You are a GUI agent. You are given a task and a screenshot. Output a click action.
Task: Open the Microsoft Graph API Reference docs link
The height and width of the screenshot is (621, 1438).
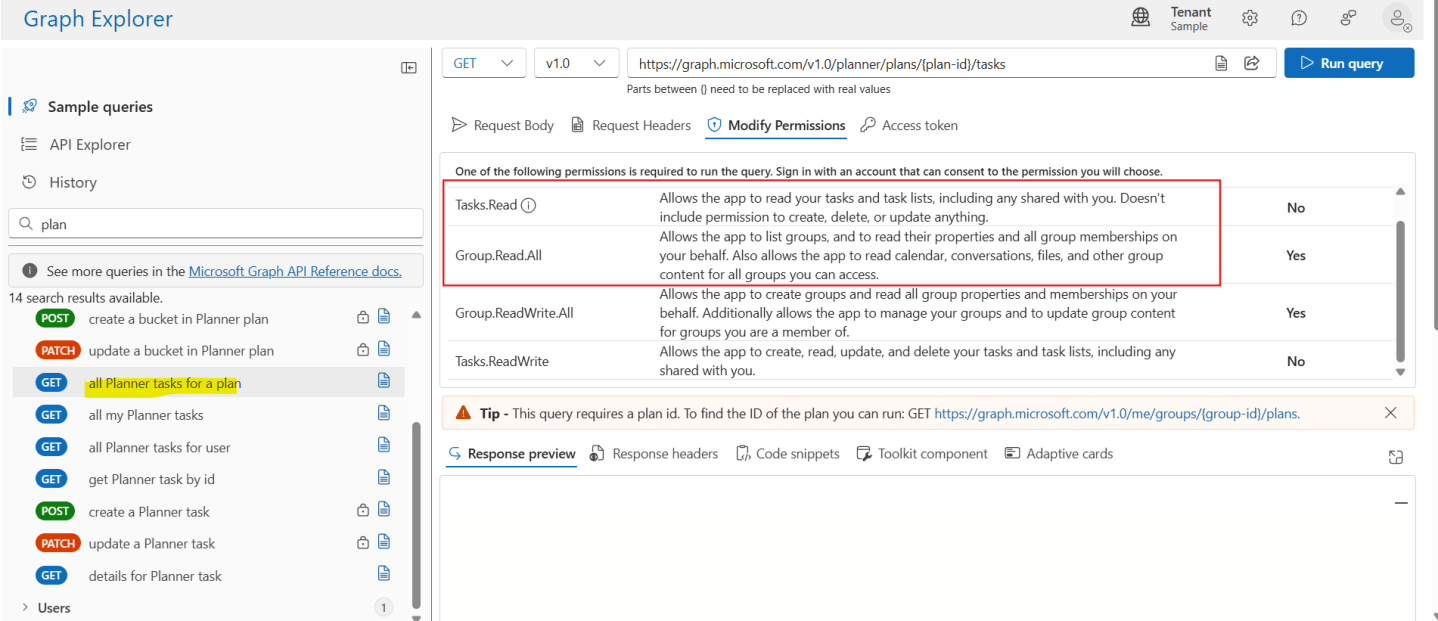click(x=295, y=271)
